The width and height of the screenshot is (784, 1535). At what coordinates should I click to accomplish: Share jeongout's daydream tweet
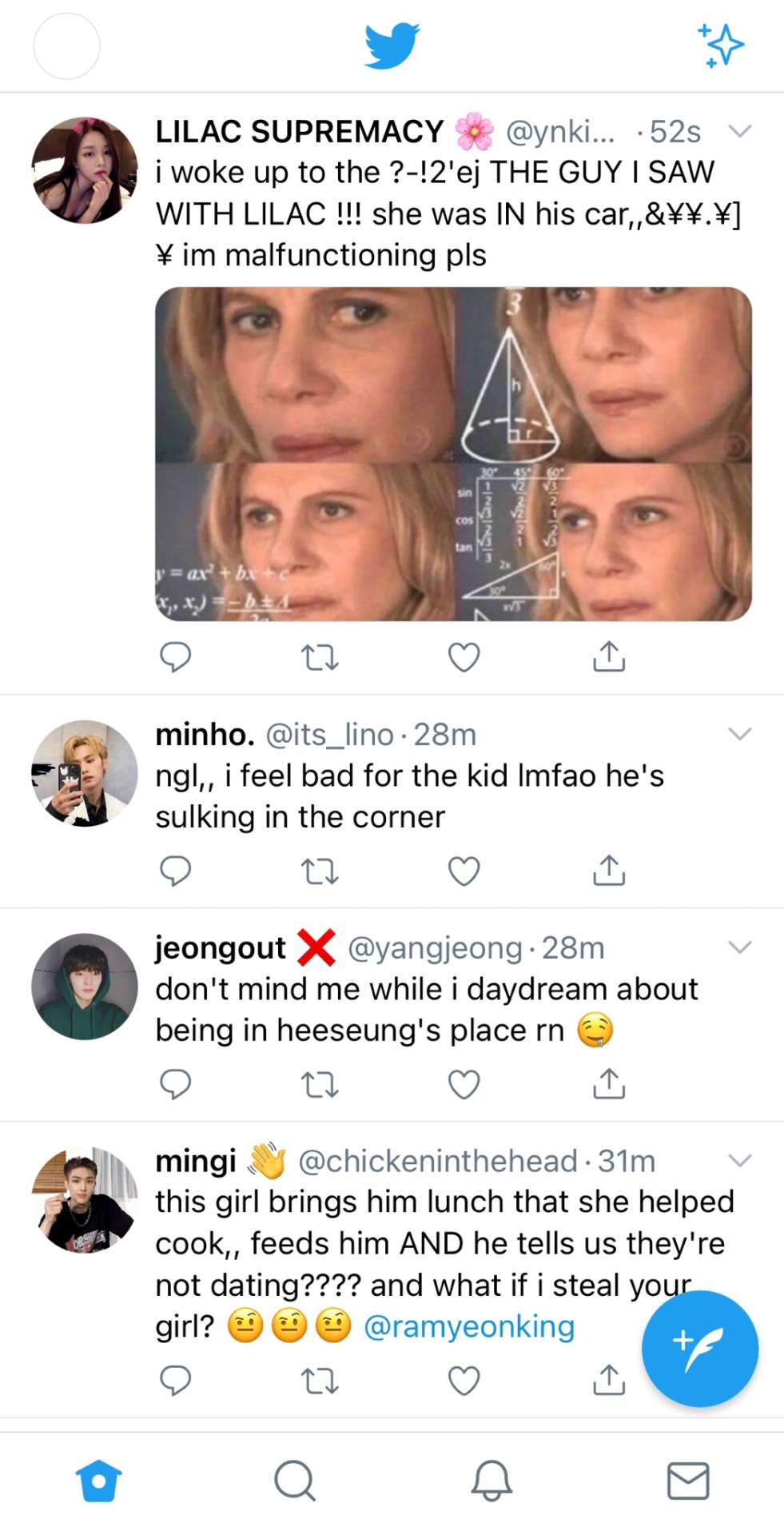(609, 1084)
